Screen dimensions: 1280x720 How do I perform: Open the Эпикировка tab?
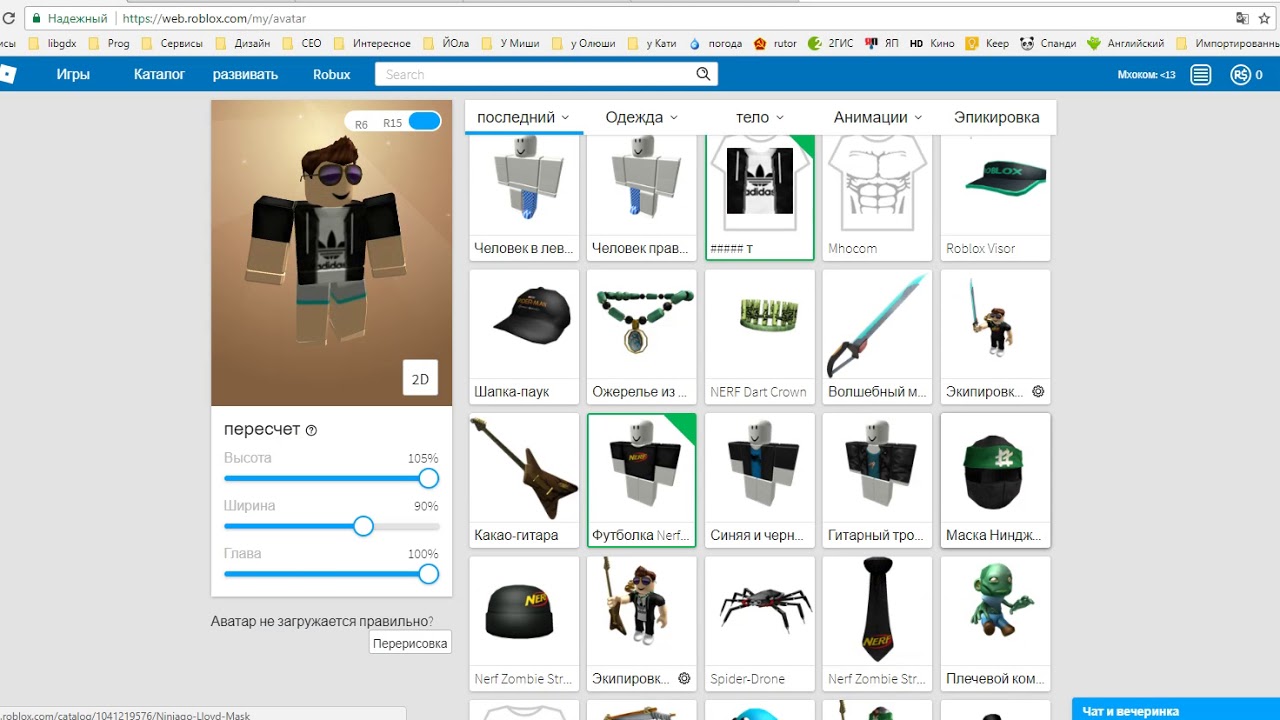tap(996, 117)
